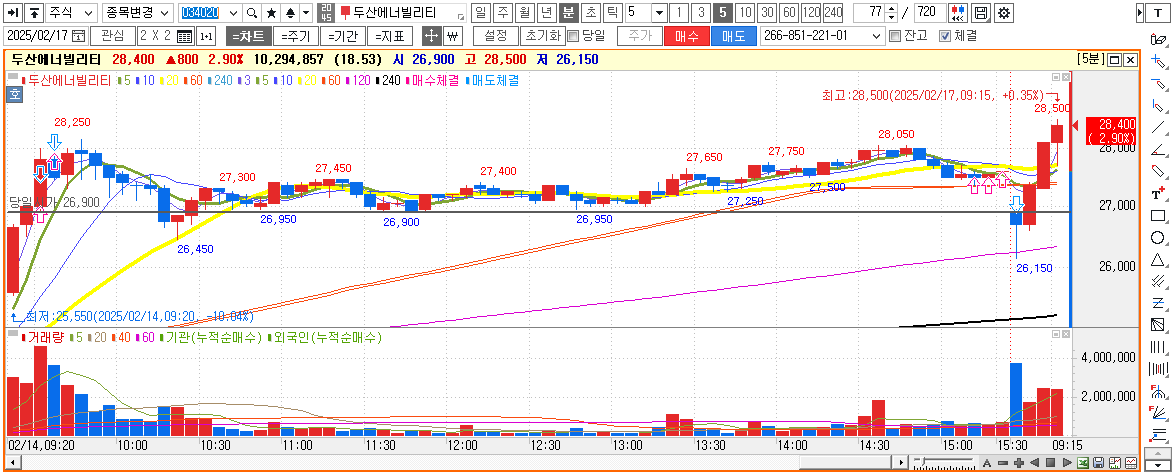Select the 60-minute interval button
The image size is (1175, 476).
coord(789,13)
